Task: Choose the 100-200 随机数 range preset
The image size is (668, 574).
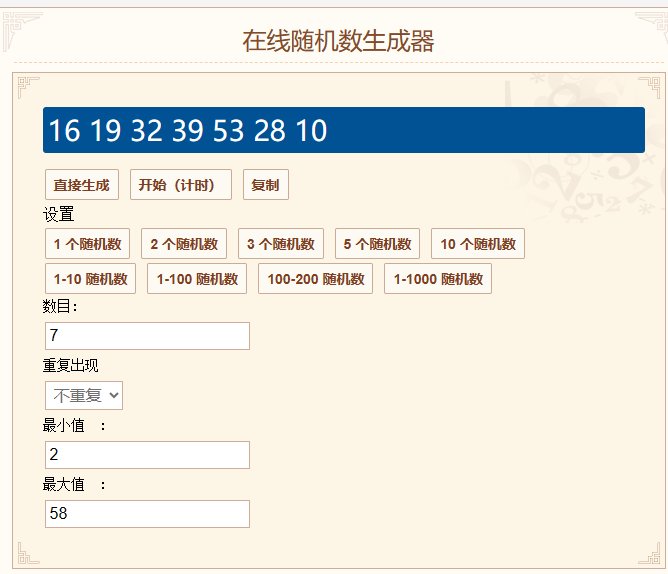Action: coord(315,279)
